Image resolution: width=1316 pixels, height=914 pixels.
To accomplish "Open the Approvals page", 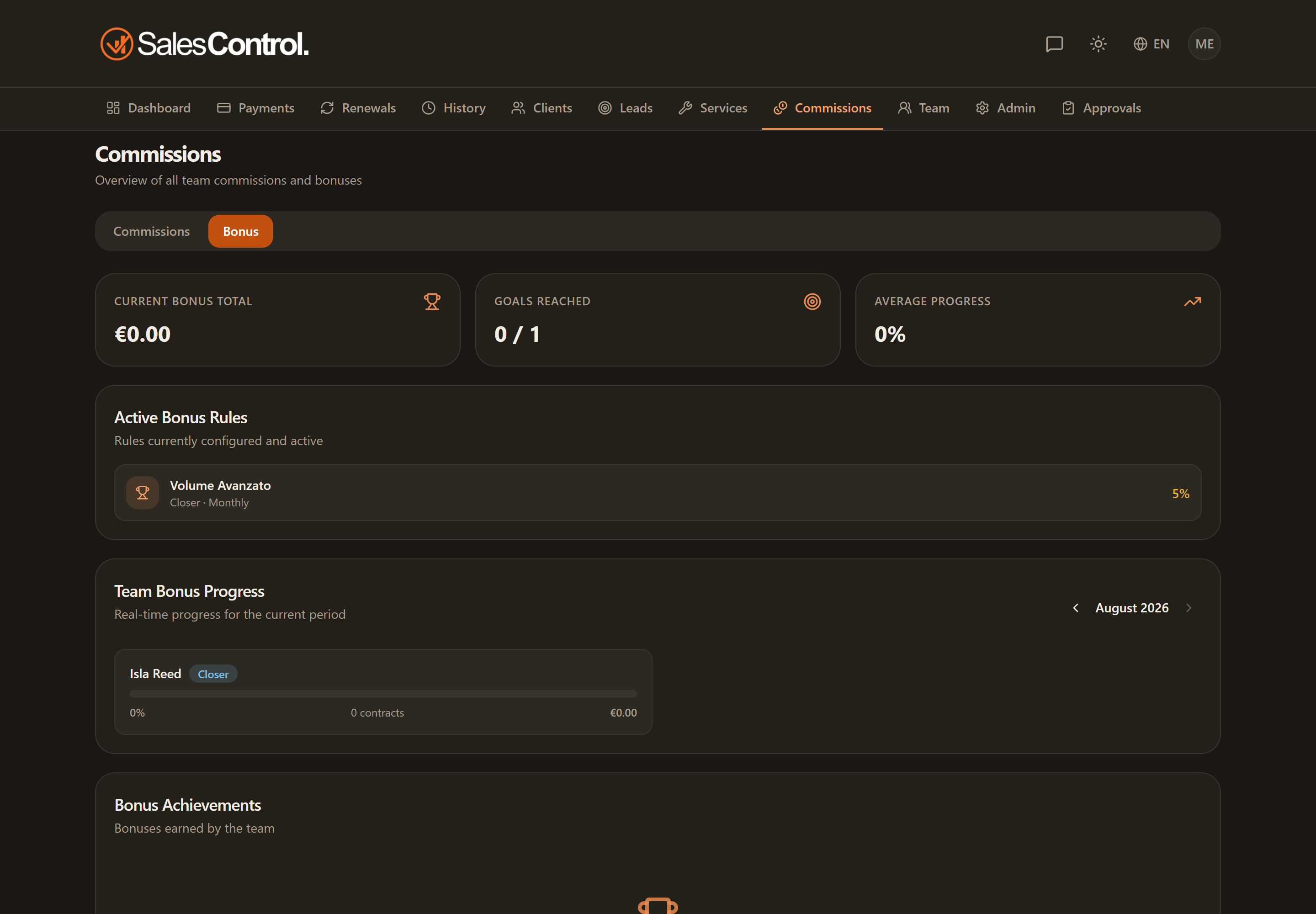I will pos(1101,108).
